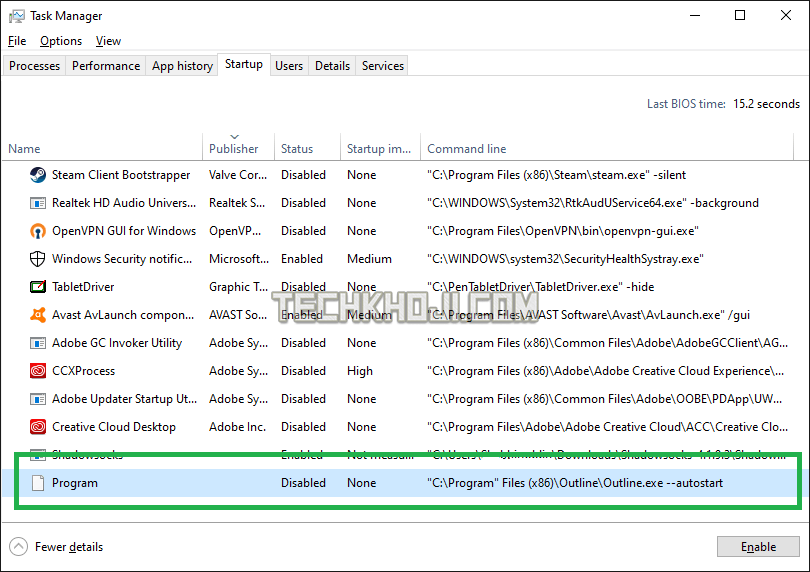810x572 pixels.
Task: Maximize the Task Manager window
Action: pyautogui.click(x=740, y=16)
